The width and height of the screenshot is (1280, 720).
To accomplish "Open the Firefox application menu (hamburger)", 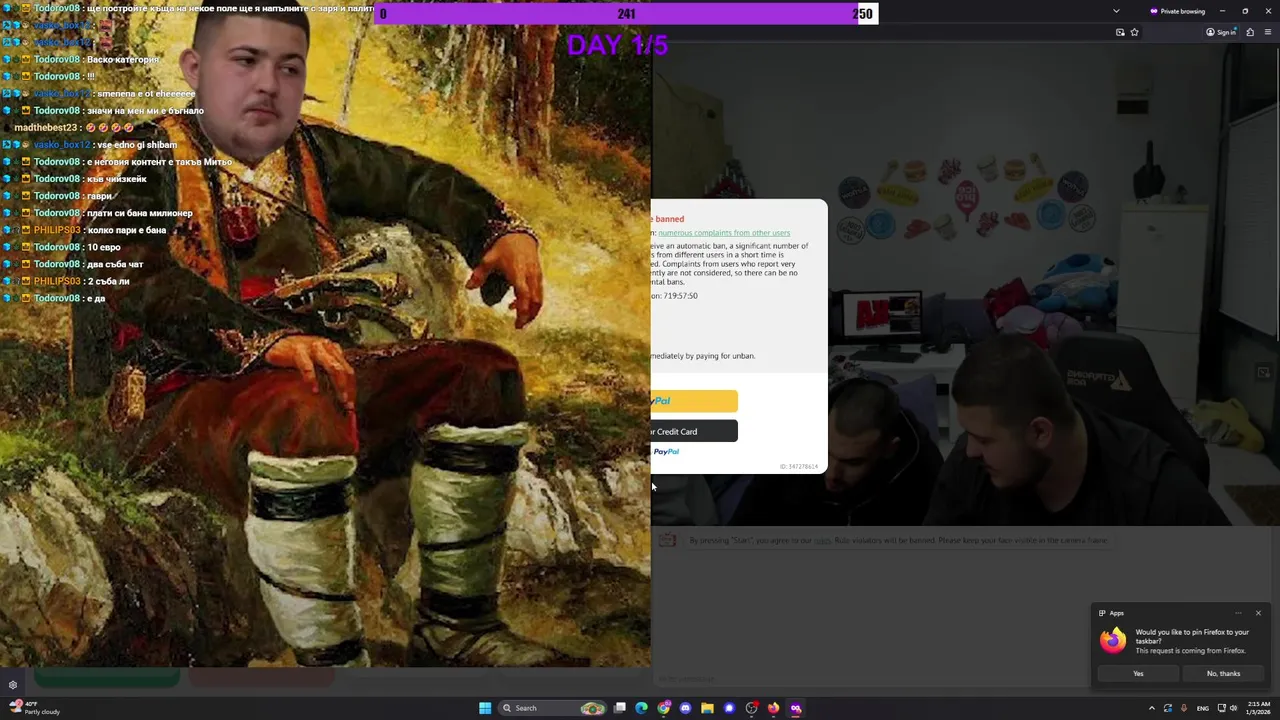I will coord(1268,32).
